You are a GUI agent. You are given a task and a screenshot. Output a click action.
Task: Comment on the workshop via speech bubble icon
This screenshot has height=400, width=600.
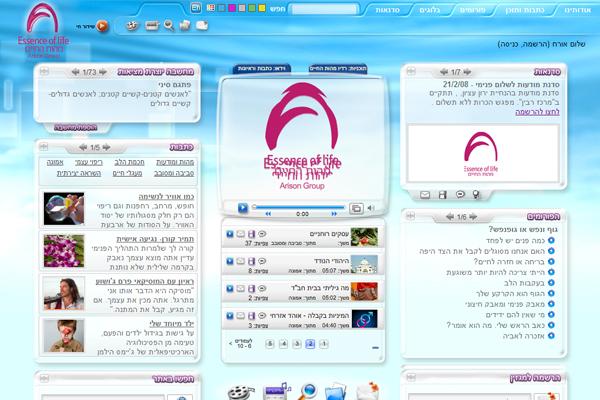pyautogui.click(x=460, y=194)
